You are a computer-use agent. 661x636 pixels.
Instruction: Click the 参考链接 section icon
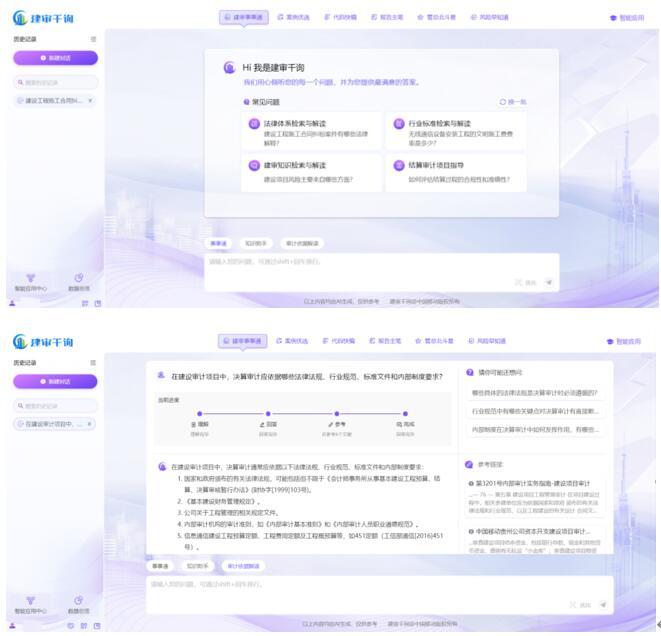pos(469,464)
